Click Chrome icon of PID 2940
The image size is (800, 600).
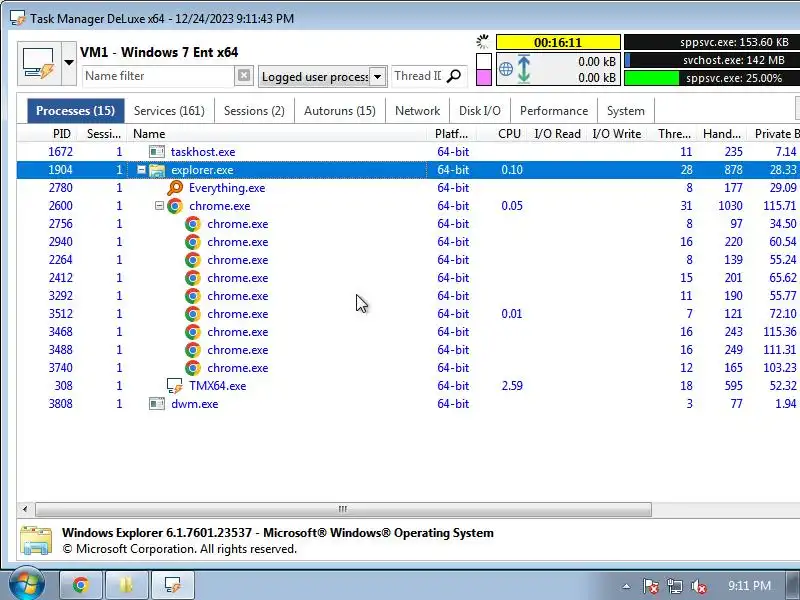click(x=192, y=242)
